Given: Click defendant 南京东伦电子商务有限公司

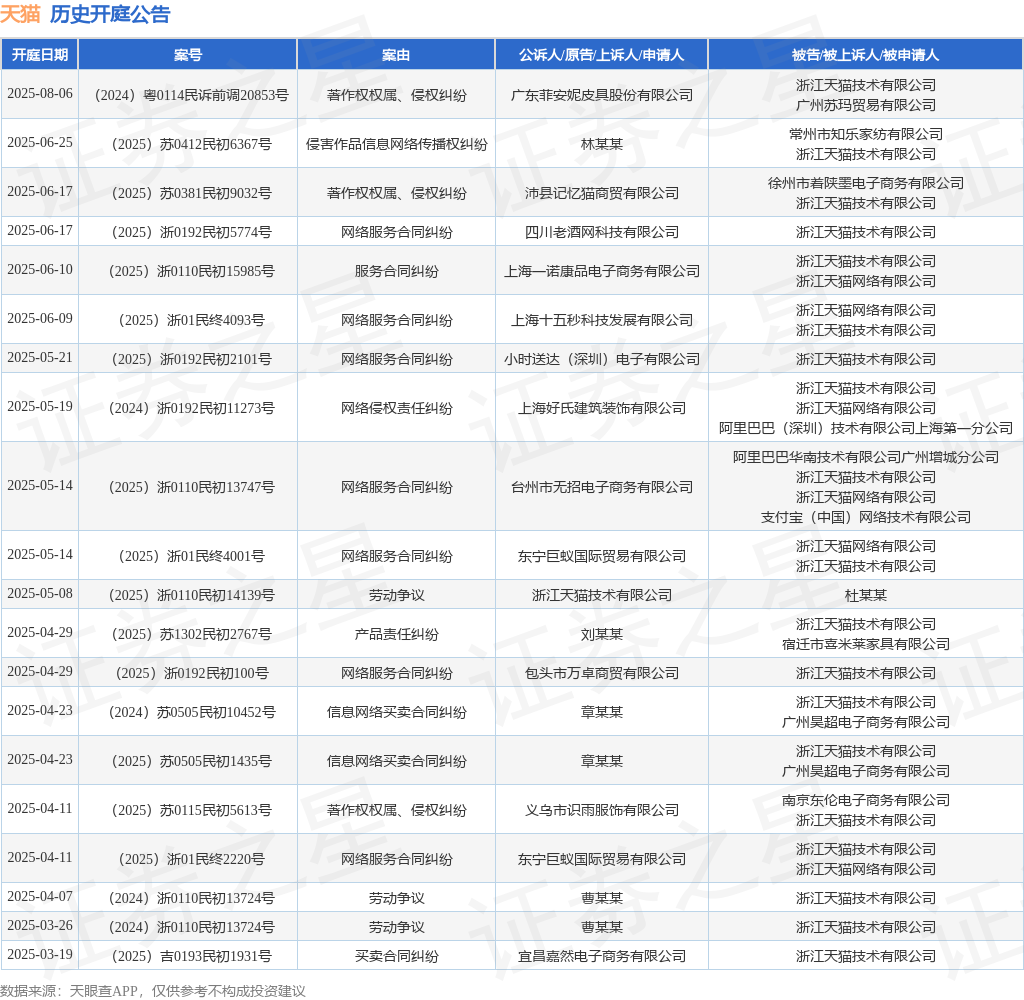Looking at the screenshot, I should click(x=865, y=800).
